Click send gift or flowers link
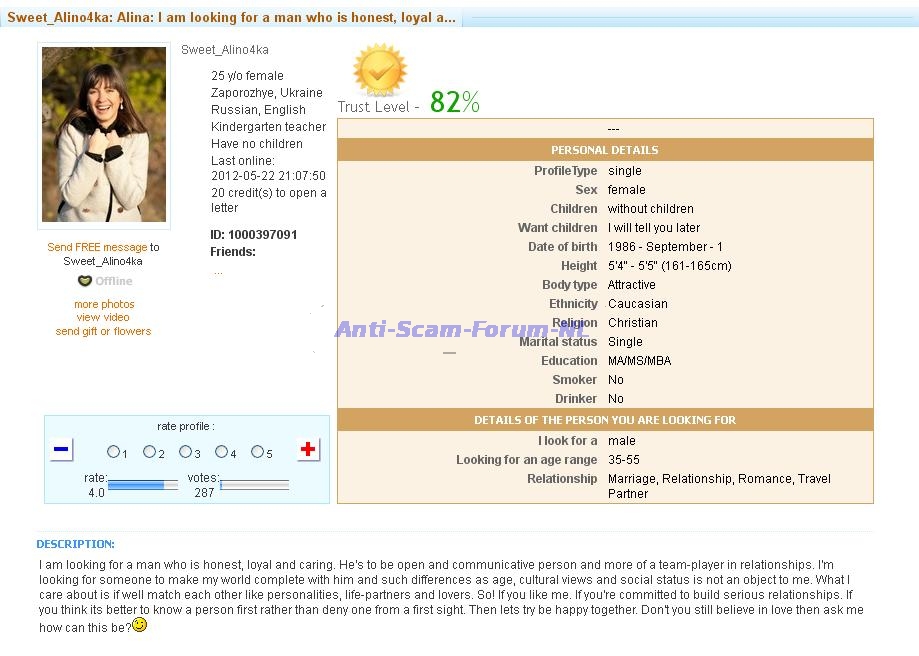The image size is (919, 656). (x=103, y=331)
